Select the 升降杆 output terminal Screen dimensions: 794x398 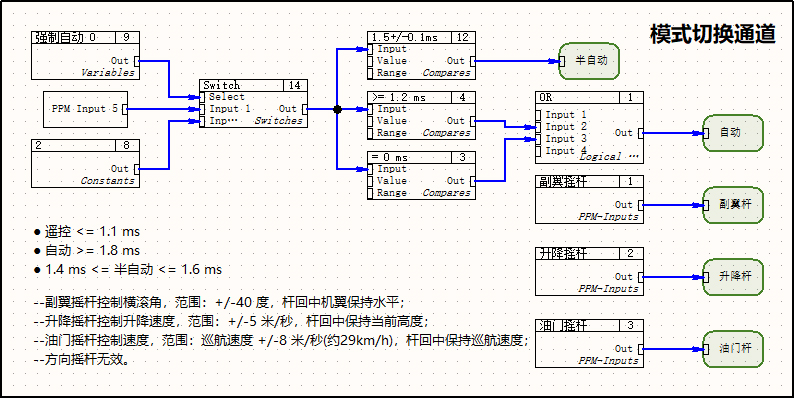[733, 276]
